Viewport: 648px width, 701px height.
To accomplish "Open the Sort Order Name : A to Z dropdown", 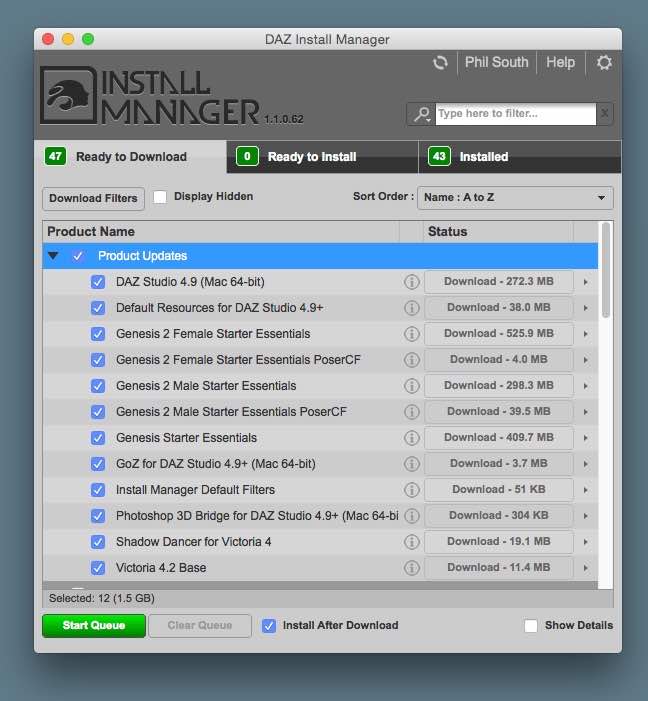I will pos(515,198).
